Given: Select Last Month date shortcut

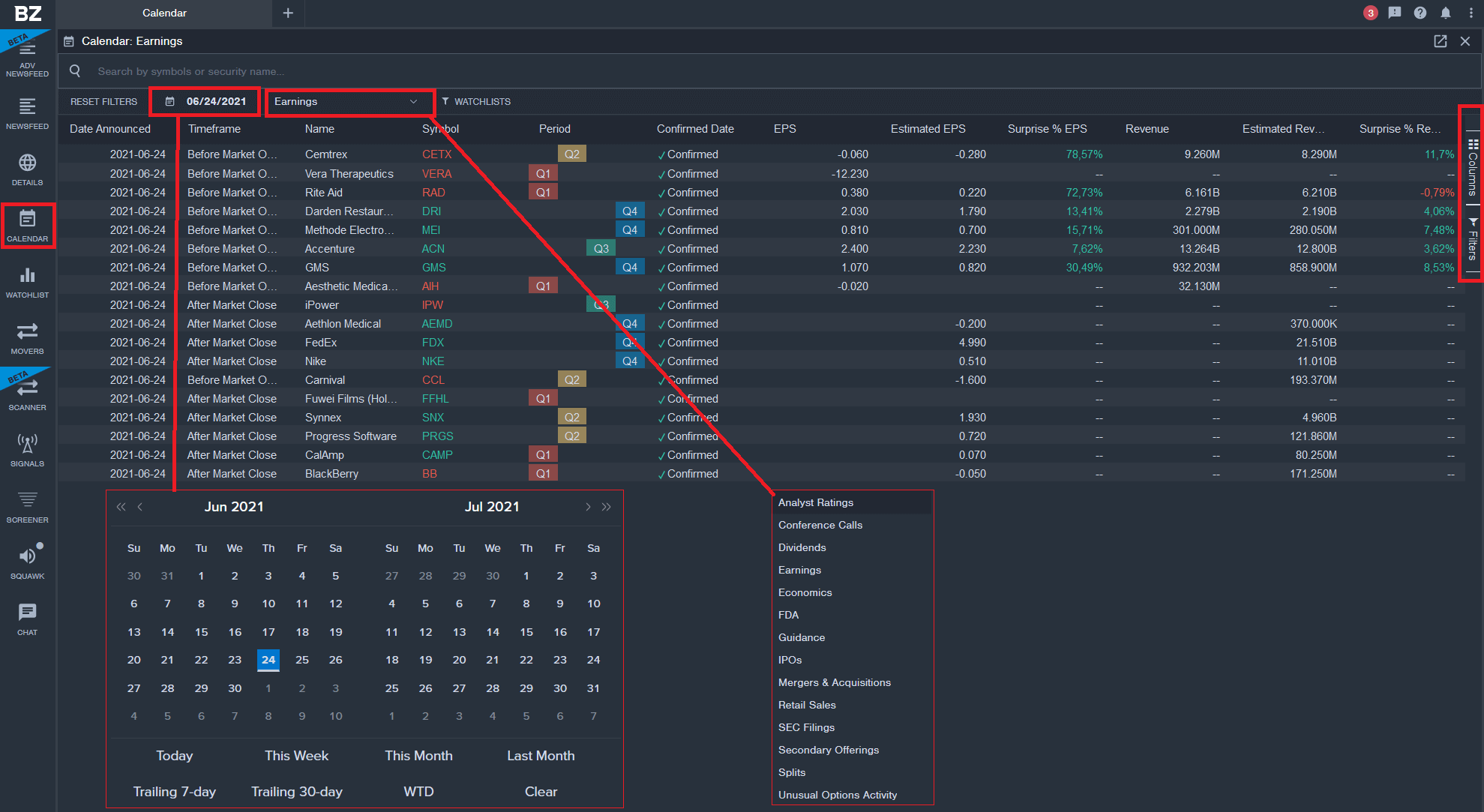Looking at the screenshot, I should click(x=541, y=756).
